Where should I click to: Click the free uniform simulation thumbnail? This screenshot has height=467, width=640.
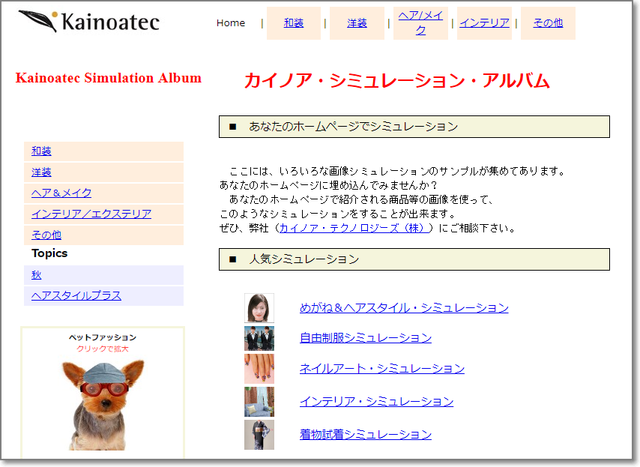tap(259, 338)
